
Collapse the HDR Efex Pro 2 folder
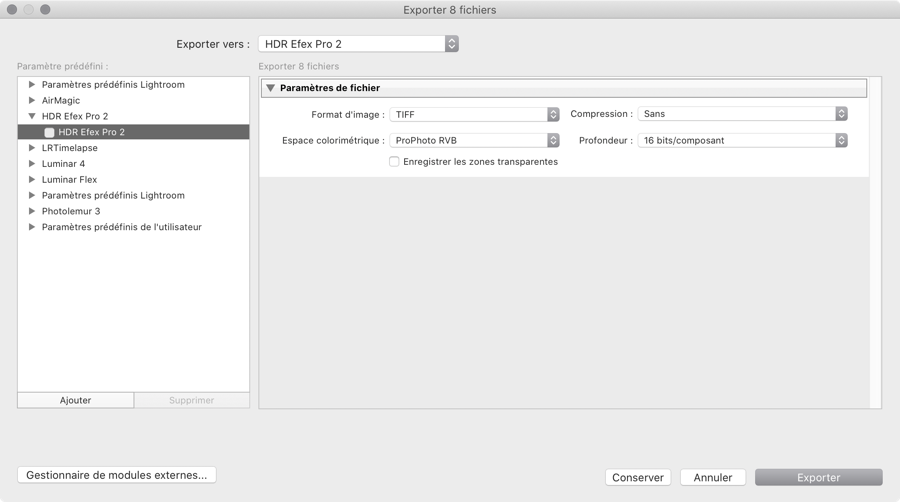tap(32, 116)
